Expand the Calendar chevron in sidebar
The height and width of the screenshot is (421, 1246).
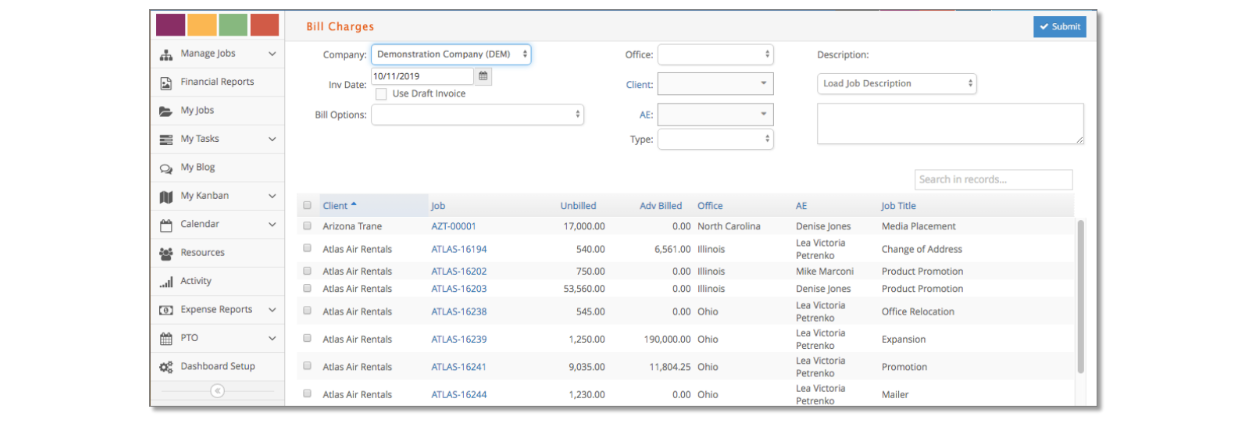pyautogui.click(x=272, y=225)
